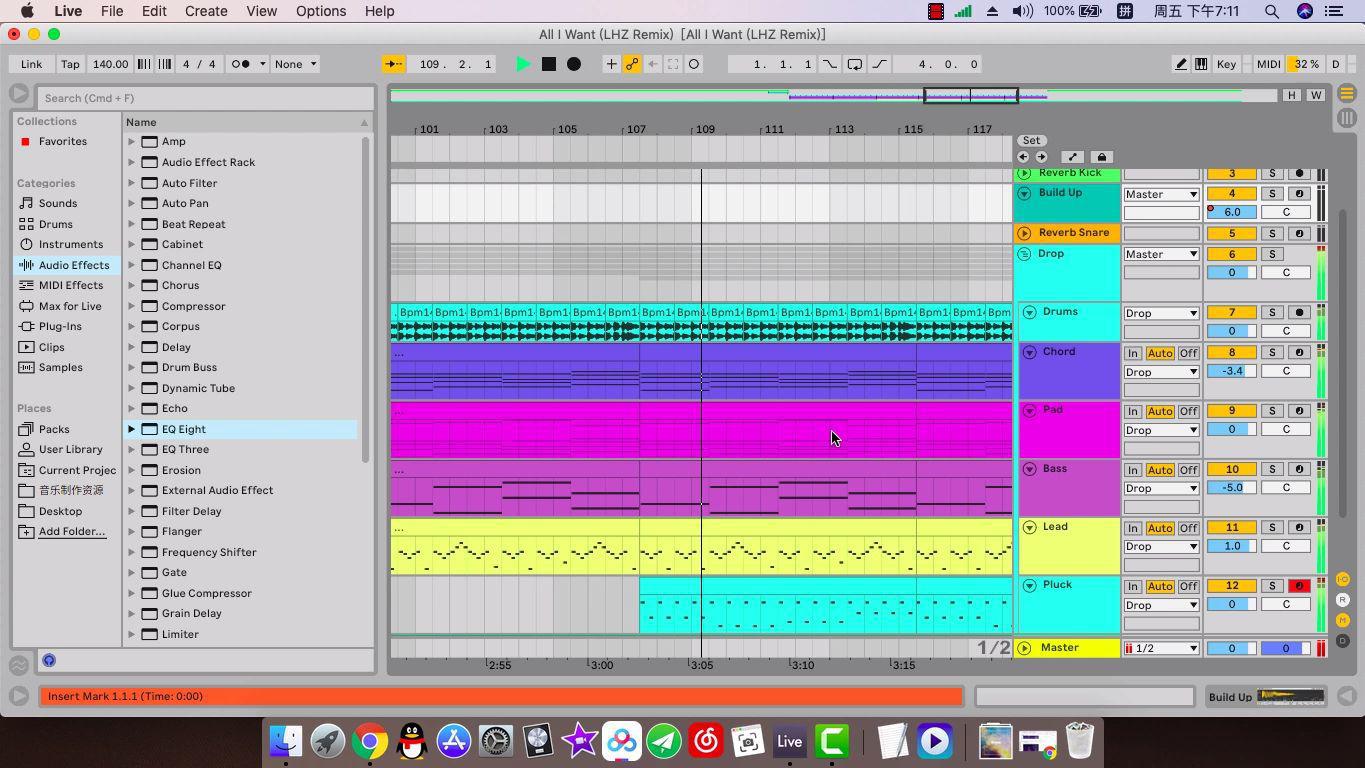The width and height of the screenshot is (1365, 768).
Task: Click the Lock Envelopes padlock icon
Action: [x=1101, y=157]
